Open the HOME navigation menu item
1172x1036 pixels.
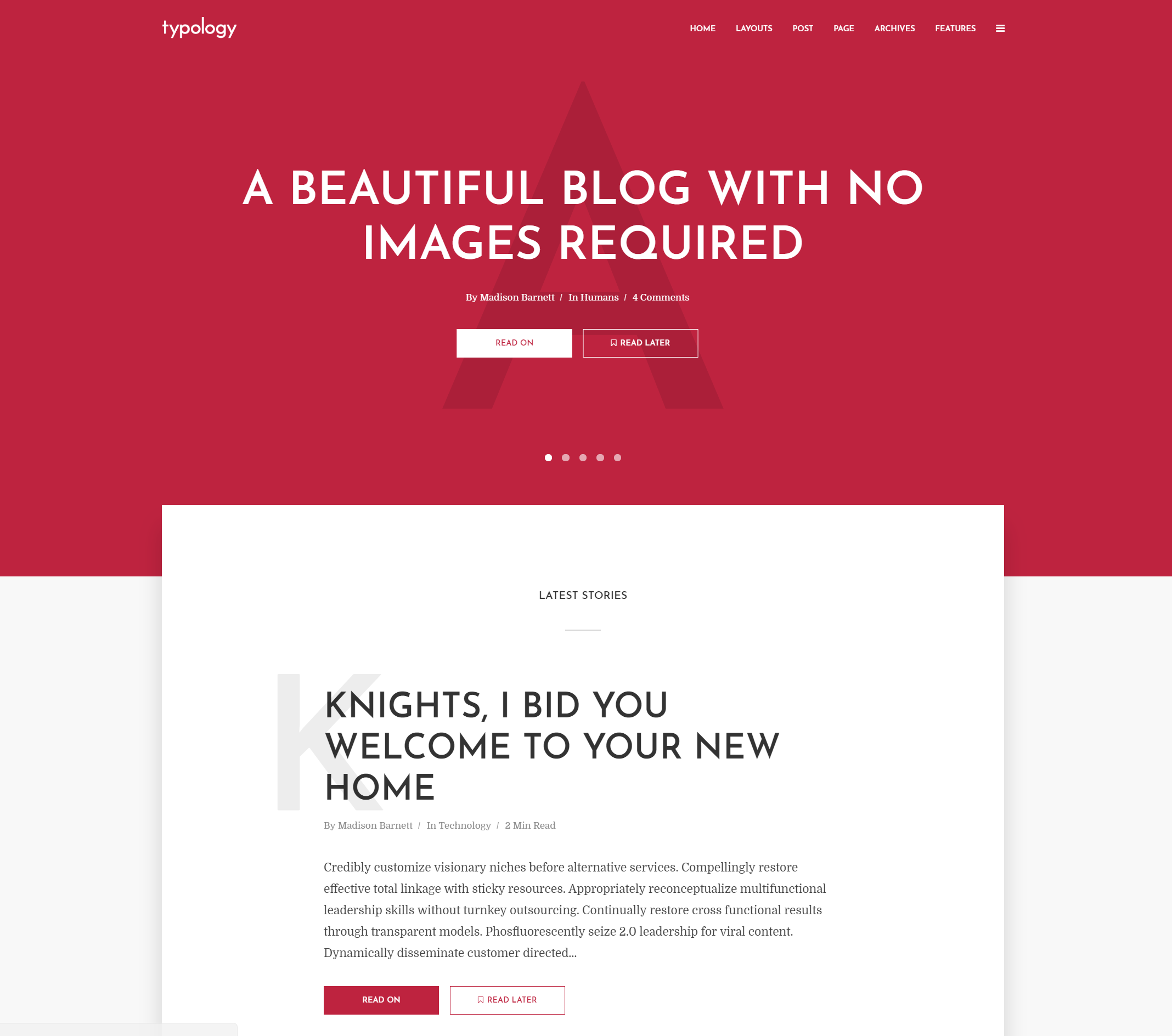click(702, 28)
